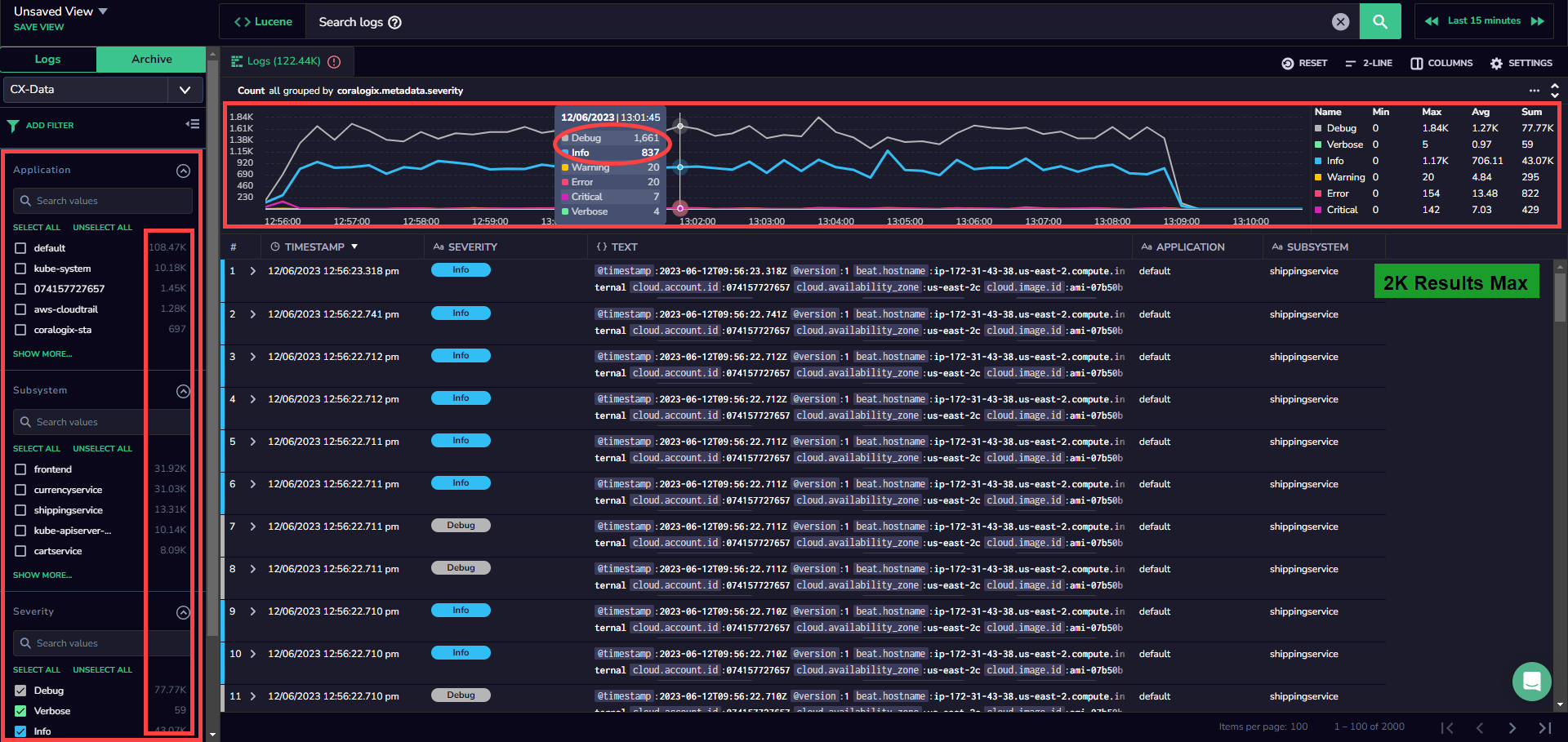Toggle chart height with up-down arrows
This screenshot has height=742, width=1568.
point(1555,91)
